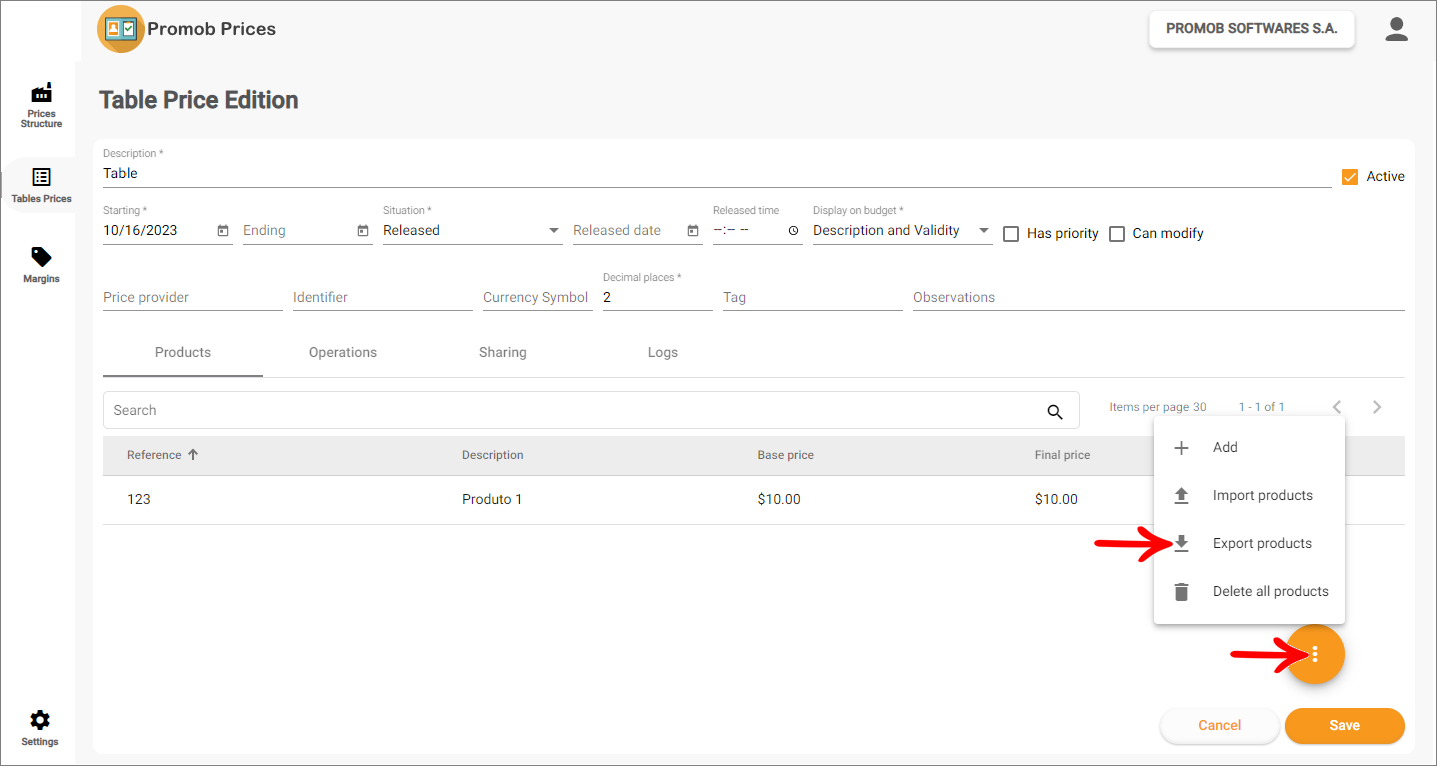This screenshot has width=1437, height=767.
Task: Click the orange three-dot action button
Action: [x=1315, y=654]
